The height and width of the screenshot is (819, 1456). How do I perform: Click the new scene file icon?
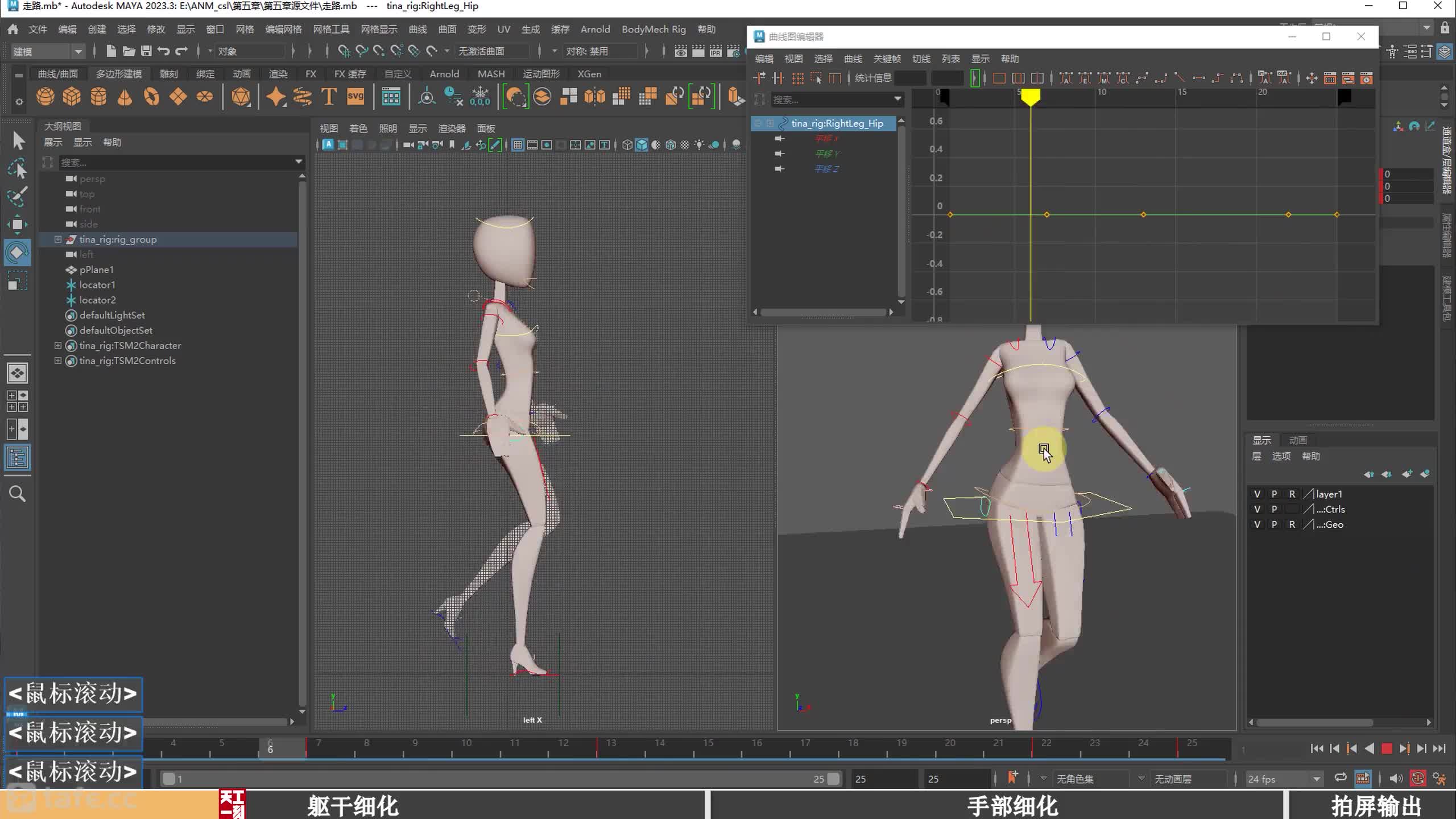pos(111,51)
